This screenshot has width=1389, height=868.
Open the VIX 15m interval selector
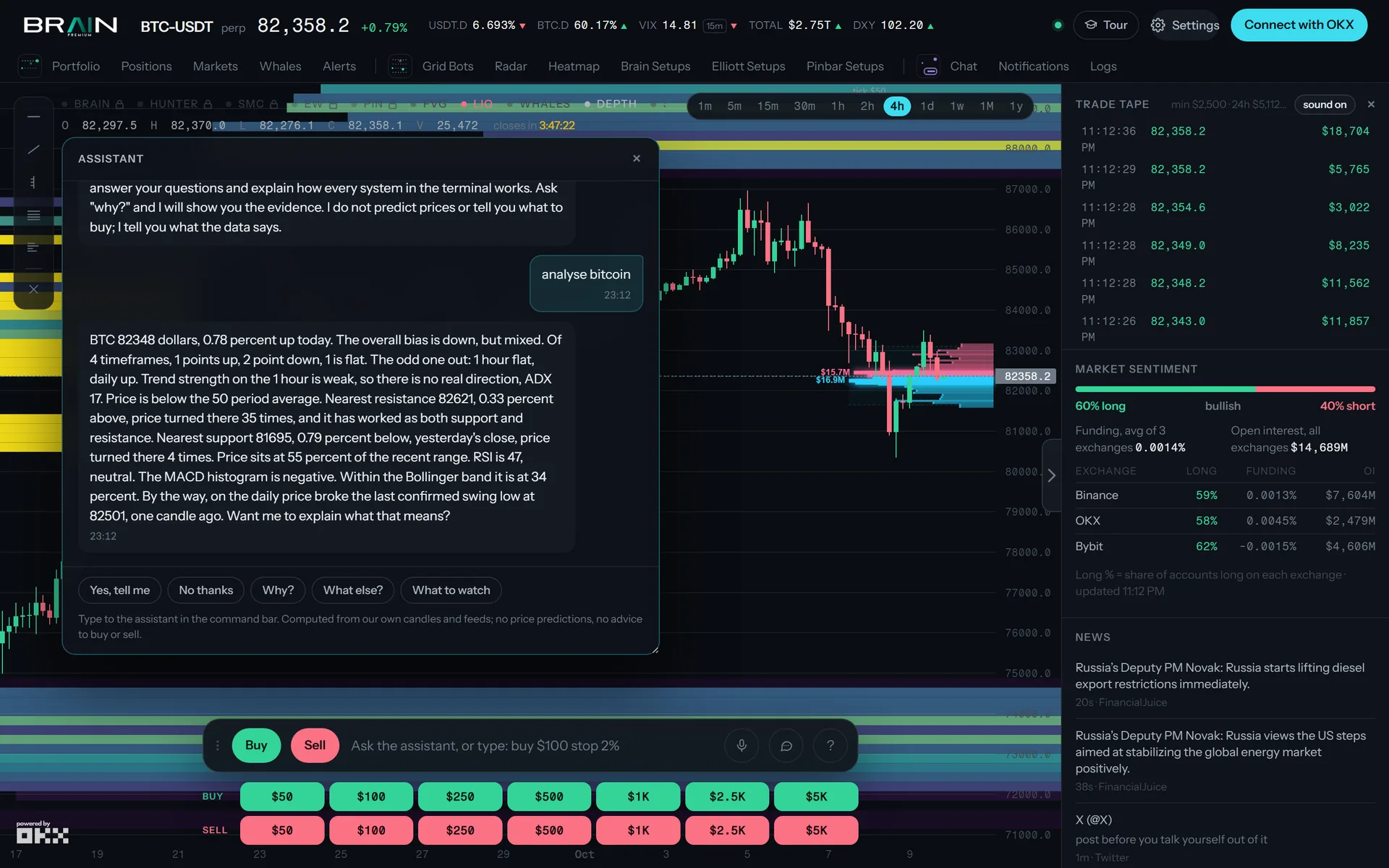(x=714, y=26)
